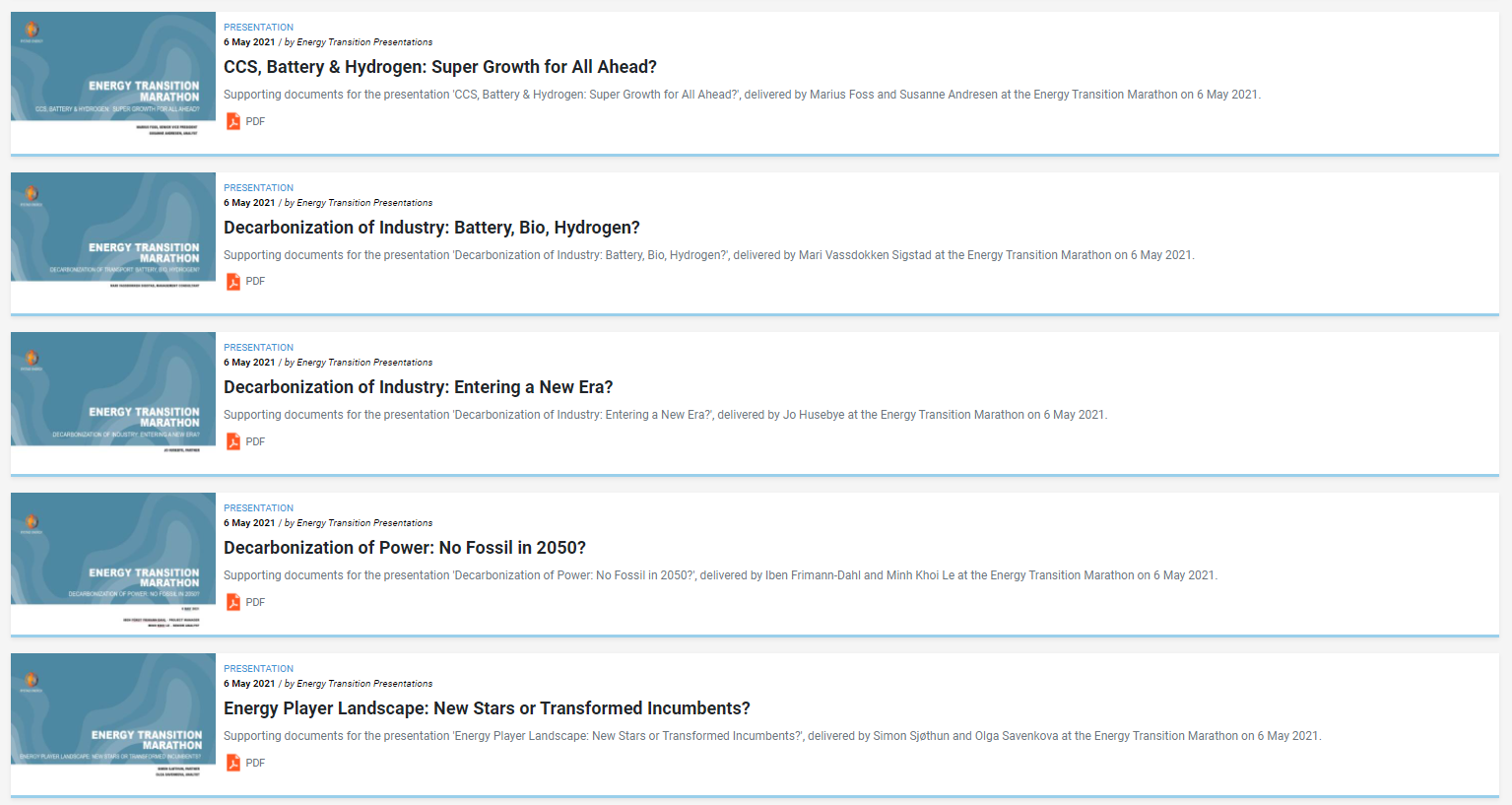Click PDF text label under Entering a New Era
The width and height of the screenshot is (1512, 805).
pos(255,441)
